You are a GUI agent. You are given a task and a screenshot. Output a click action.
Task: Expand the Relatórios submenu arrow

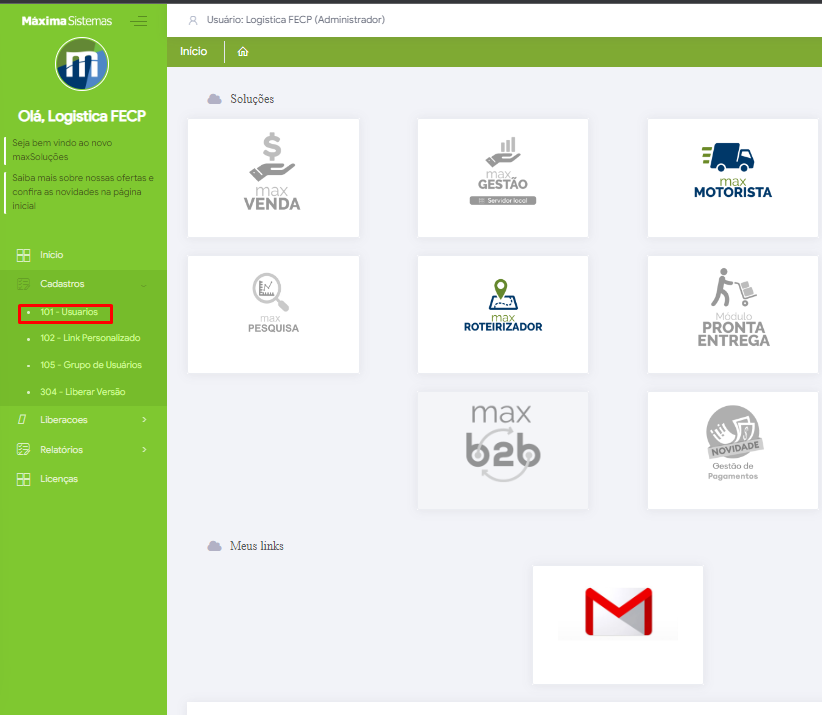pyautogui.click(x=144, y=449)
